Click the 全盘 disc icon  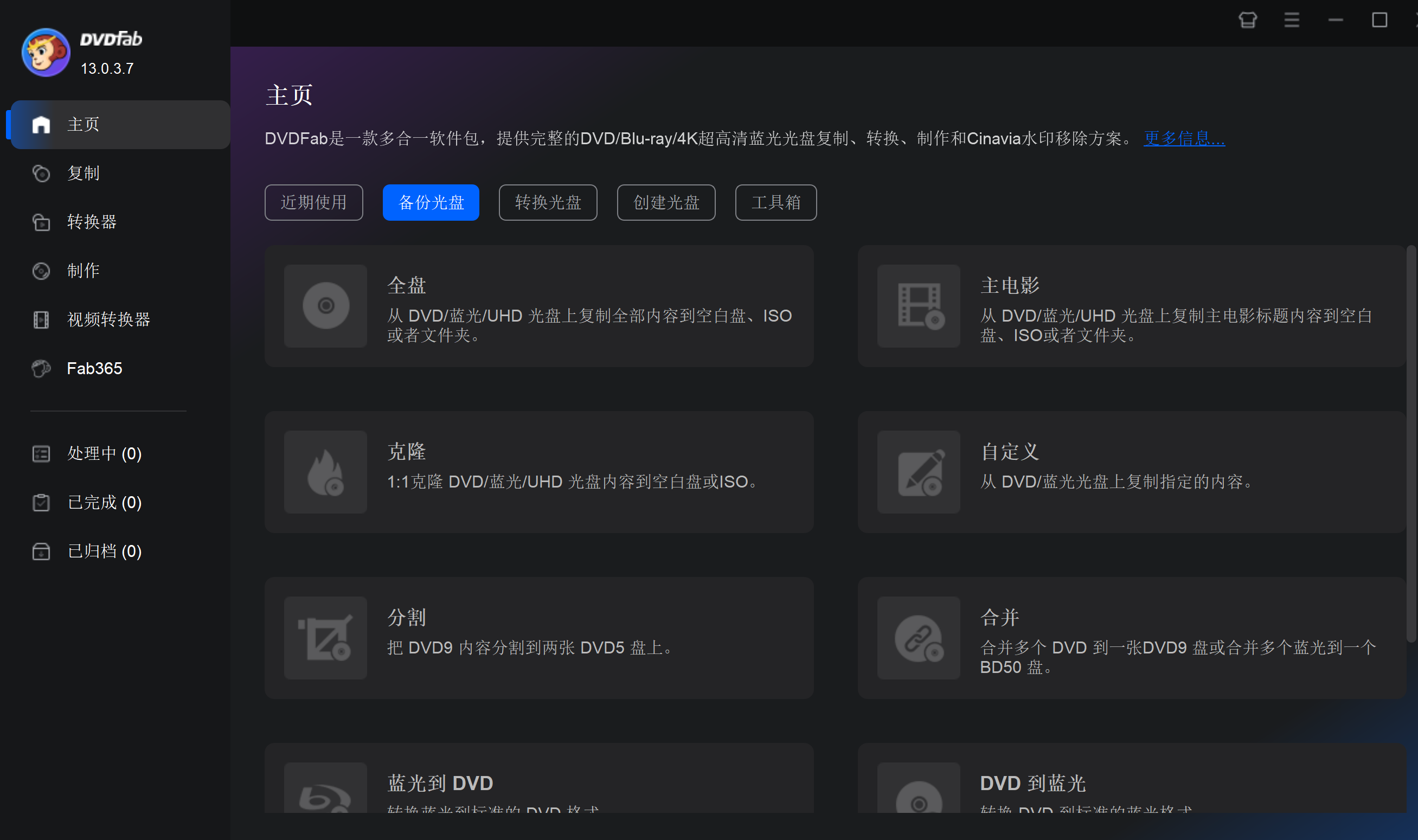(325, 306)
